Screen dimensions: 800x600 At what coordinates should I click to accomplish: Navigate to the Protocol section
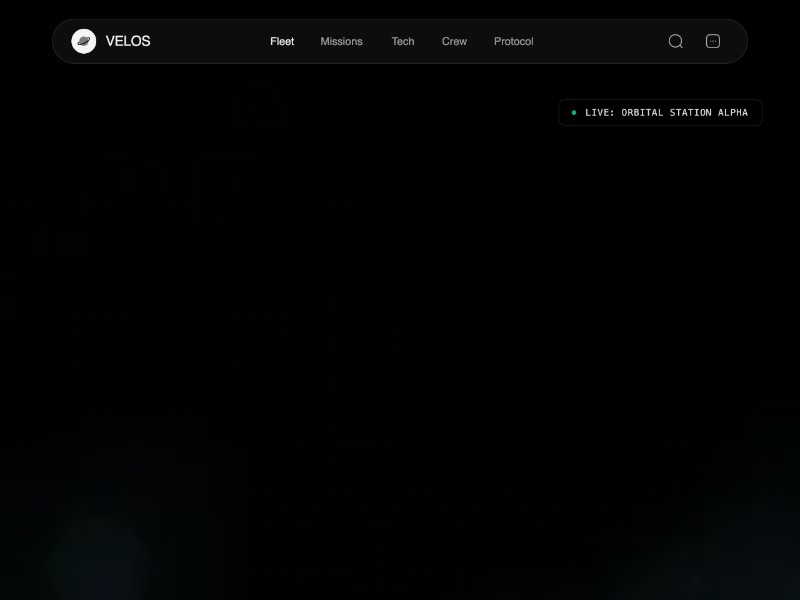(513, 41)
